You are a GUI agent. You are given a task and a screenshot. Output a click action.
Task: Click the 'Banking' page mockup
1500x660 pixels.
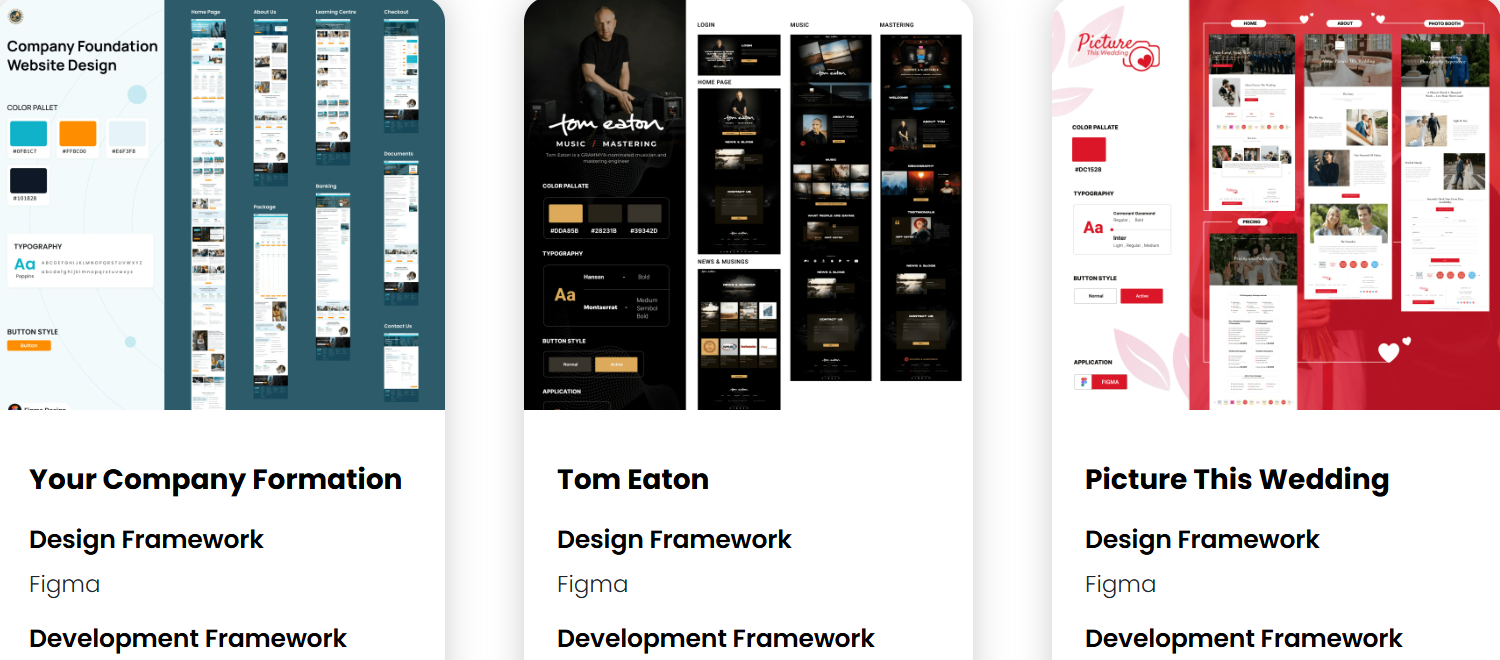coord(332,275)
